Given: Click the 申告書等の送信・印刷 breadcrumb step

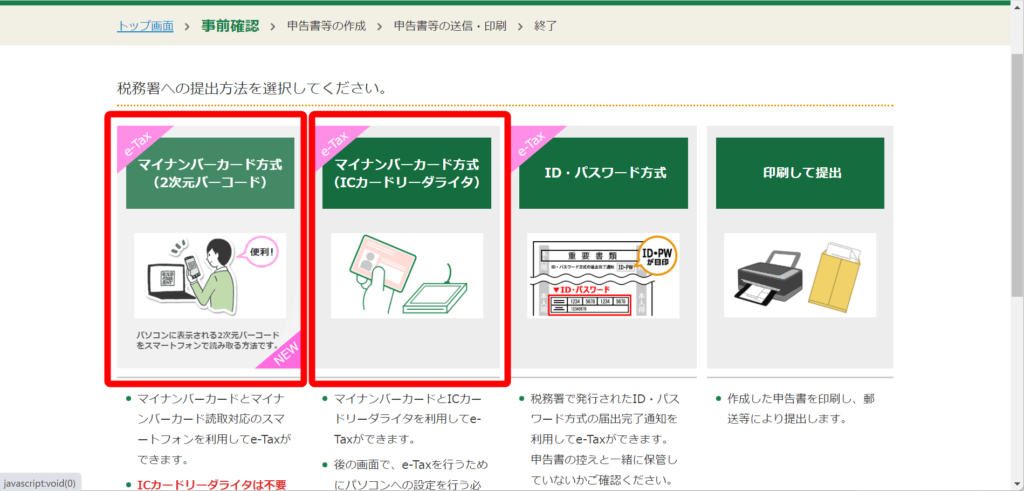Looking at the screenshot, I should [x=450, y=26].
